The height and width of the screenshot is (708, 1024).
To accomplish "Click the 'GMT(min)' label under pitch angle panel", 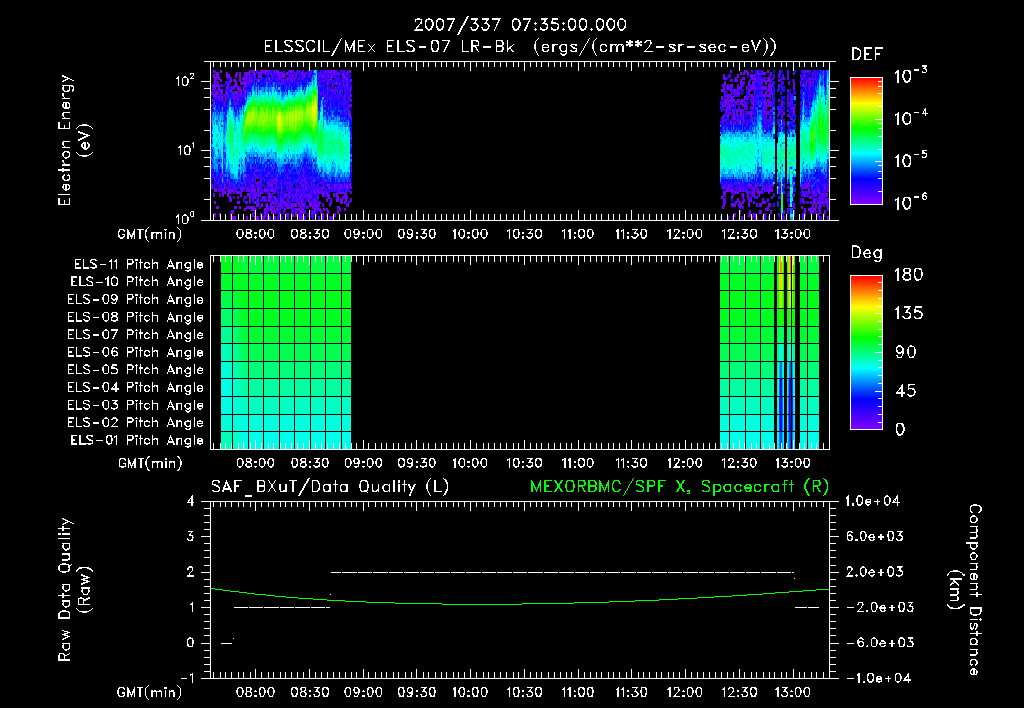I will click(x=150, y=464).
